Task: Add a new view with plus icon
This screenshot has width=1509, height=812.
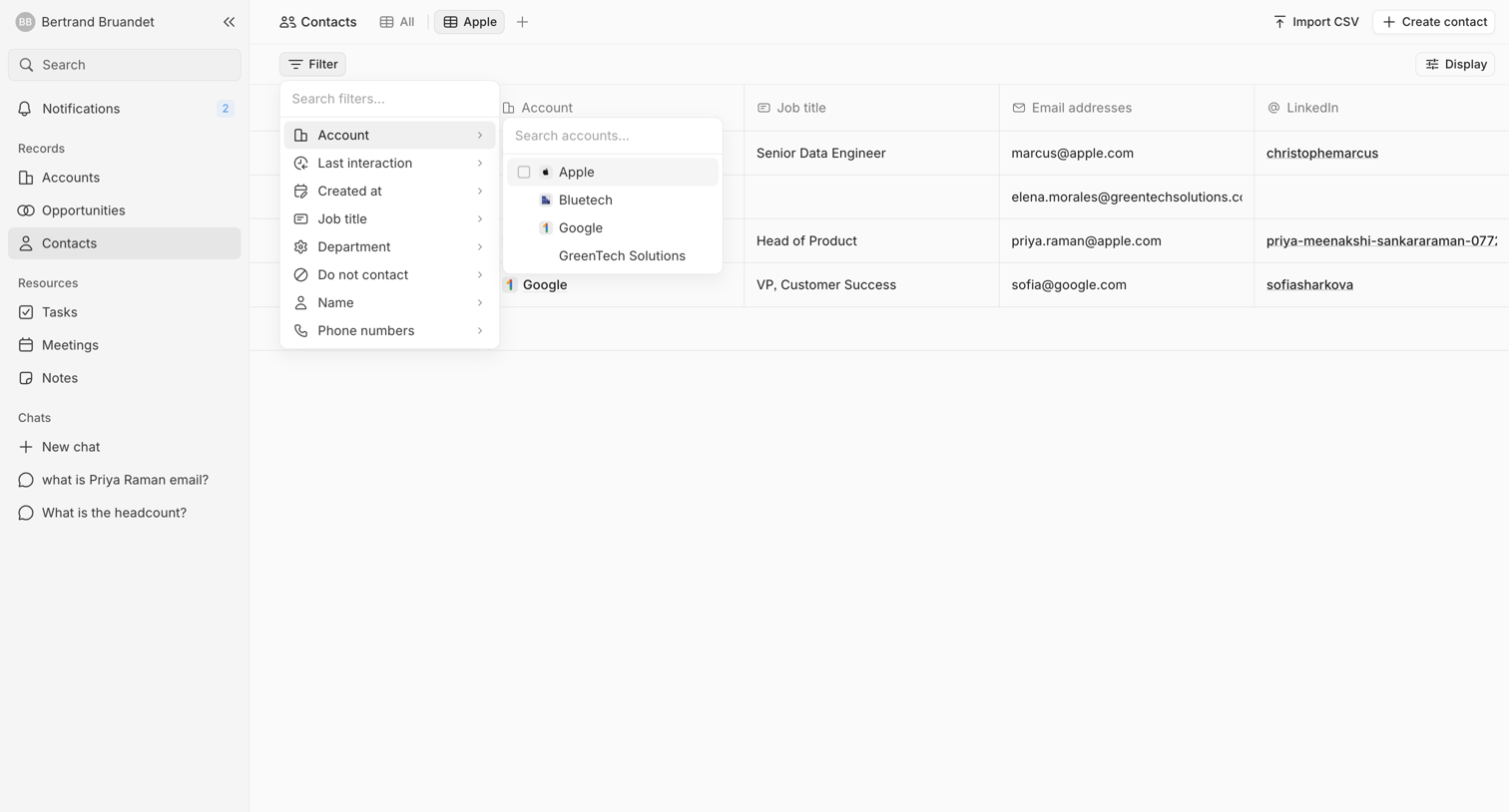Action: click(522, 22)
